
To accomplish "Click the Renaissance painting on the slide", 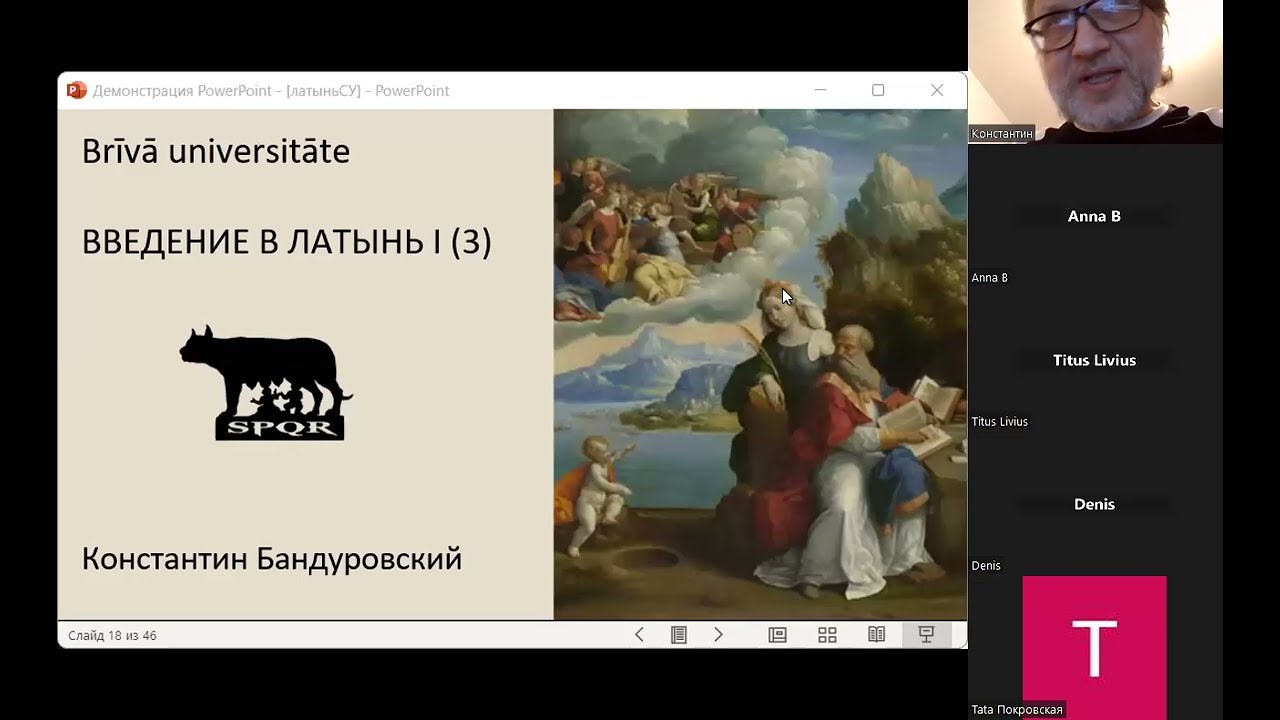I will (x=760, y=364).
